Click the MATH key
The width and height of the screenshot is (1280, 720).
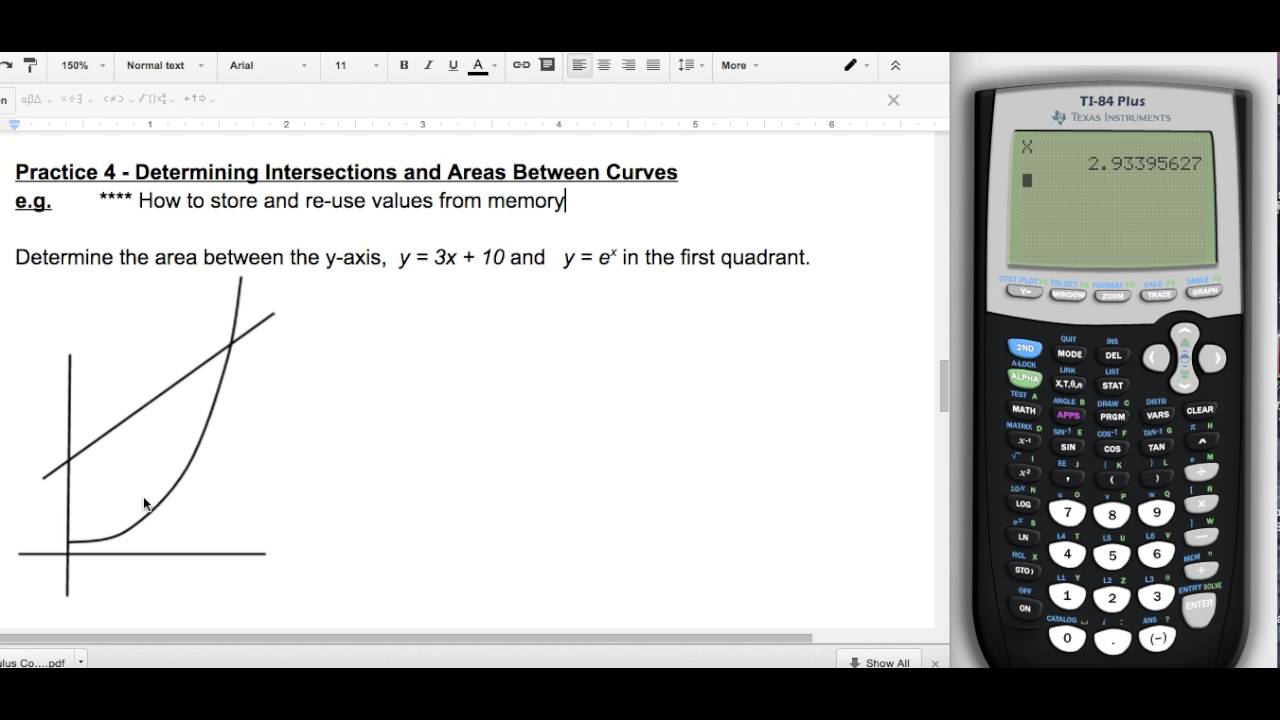[1024, 409]
